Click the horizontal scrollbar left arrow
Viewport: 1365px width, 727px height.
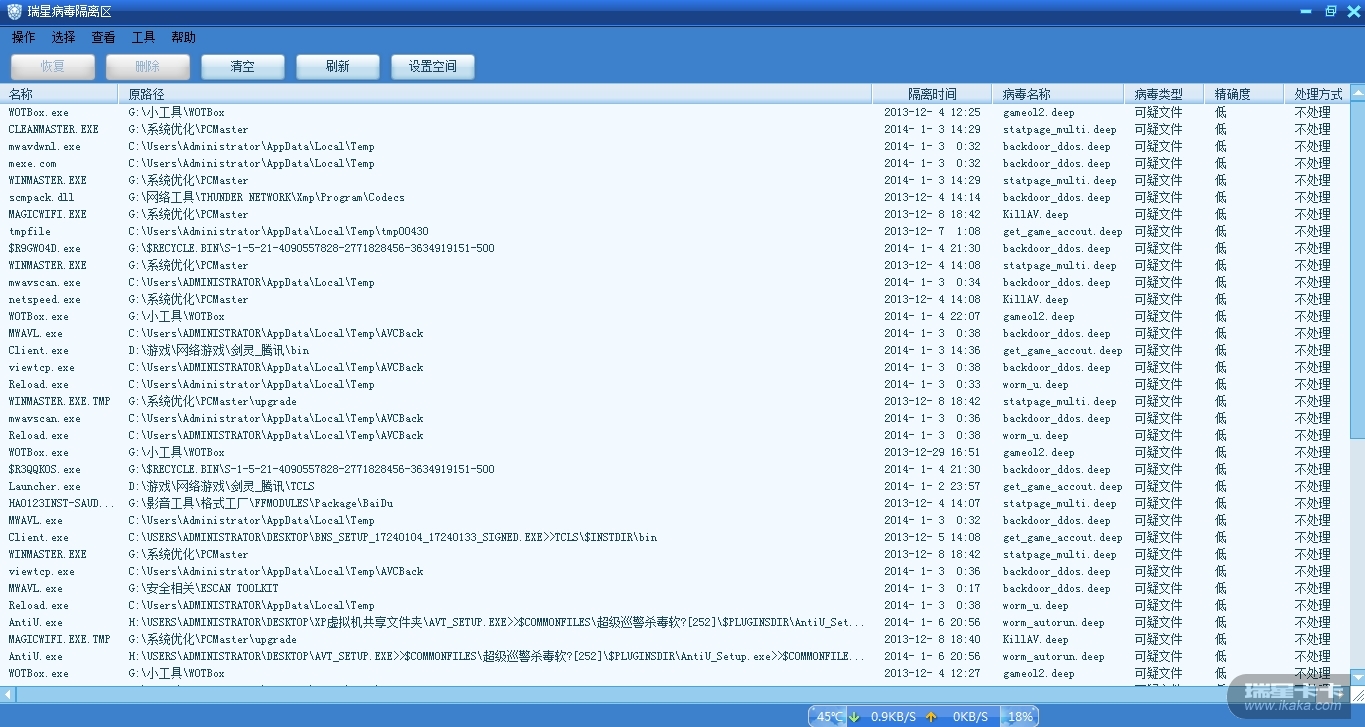click(7, 694)
